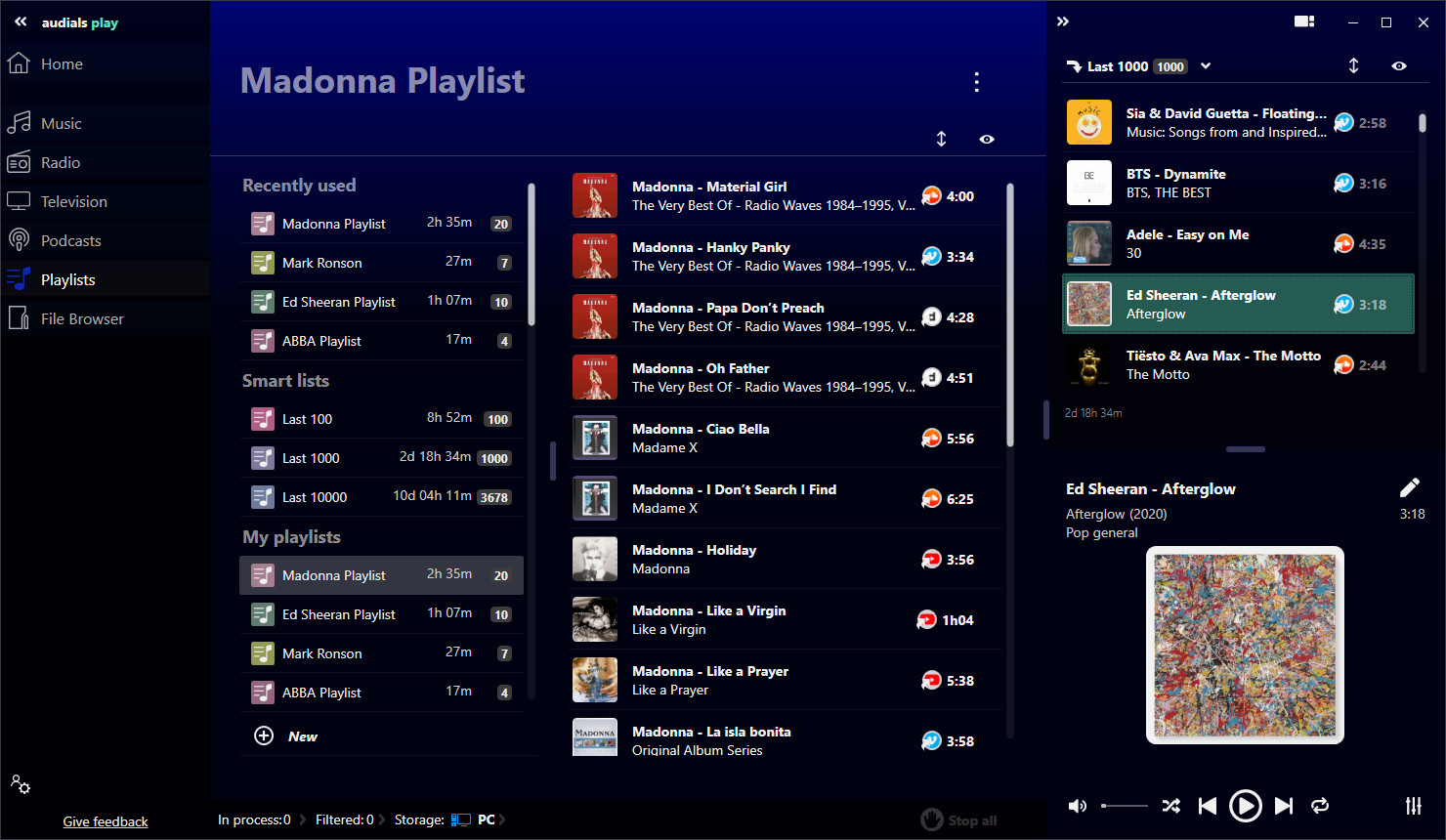Toggle the eye icon in player queue

(x=1399, y=65)
